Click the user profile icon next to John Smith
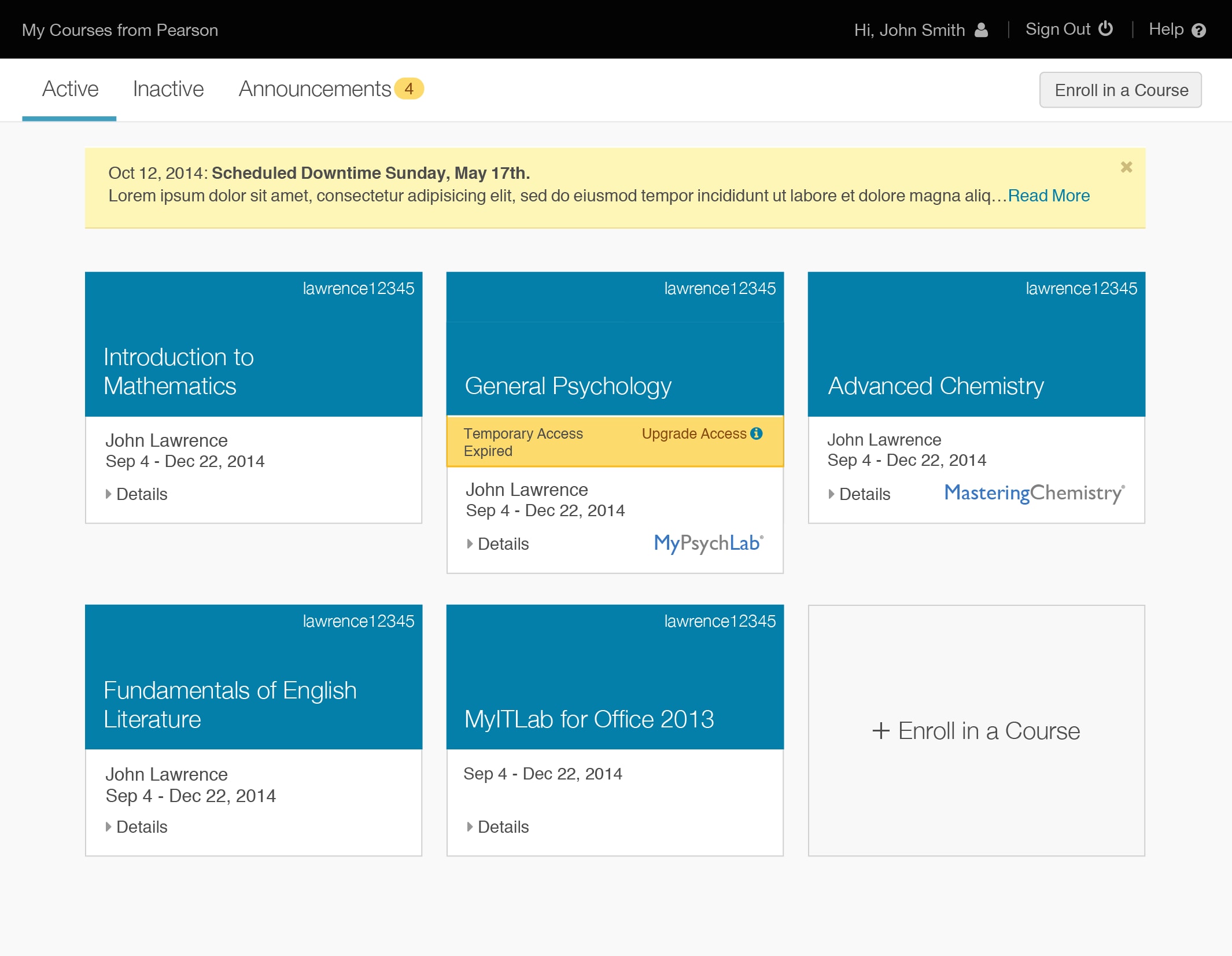The image size is (1232, 956). (984, 29)
